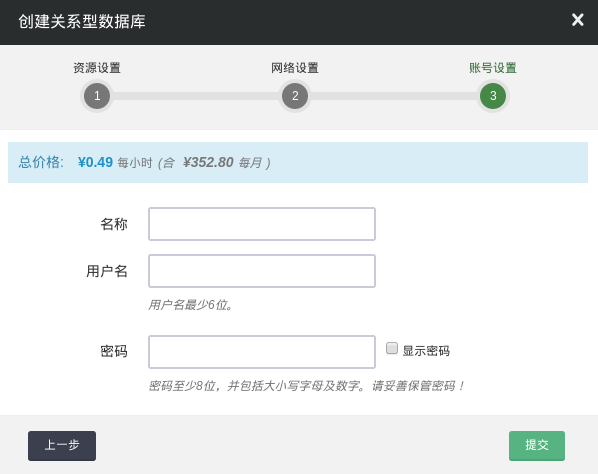
Task: Focus the 密码 password field
Action: point(262,352)
